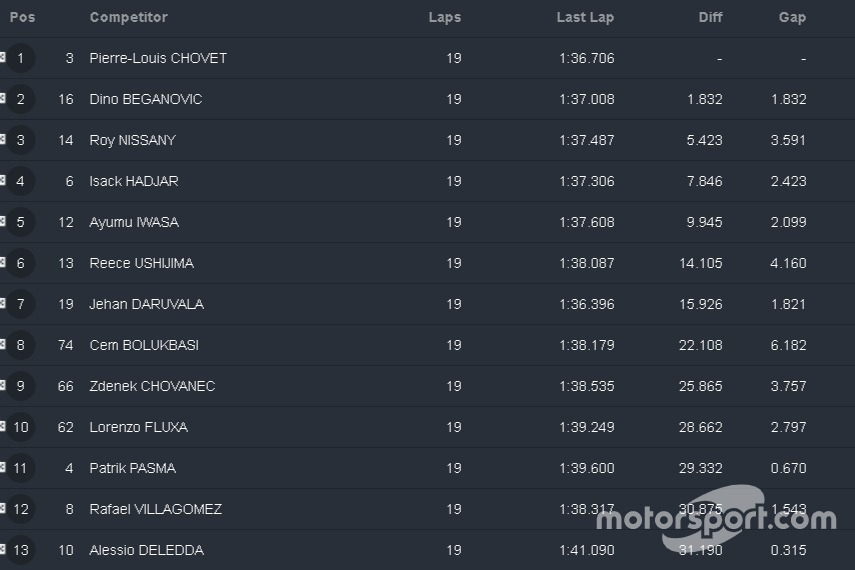Click the Last Lap column header

[x=585, y=17]
